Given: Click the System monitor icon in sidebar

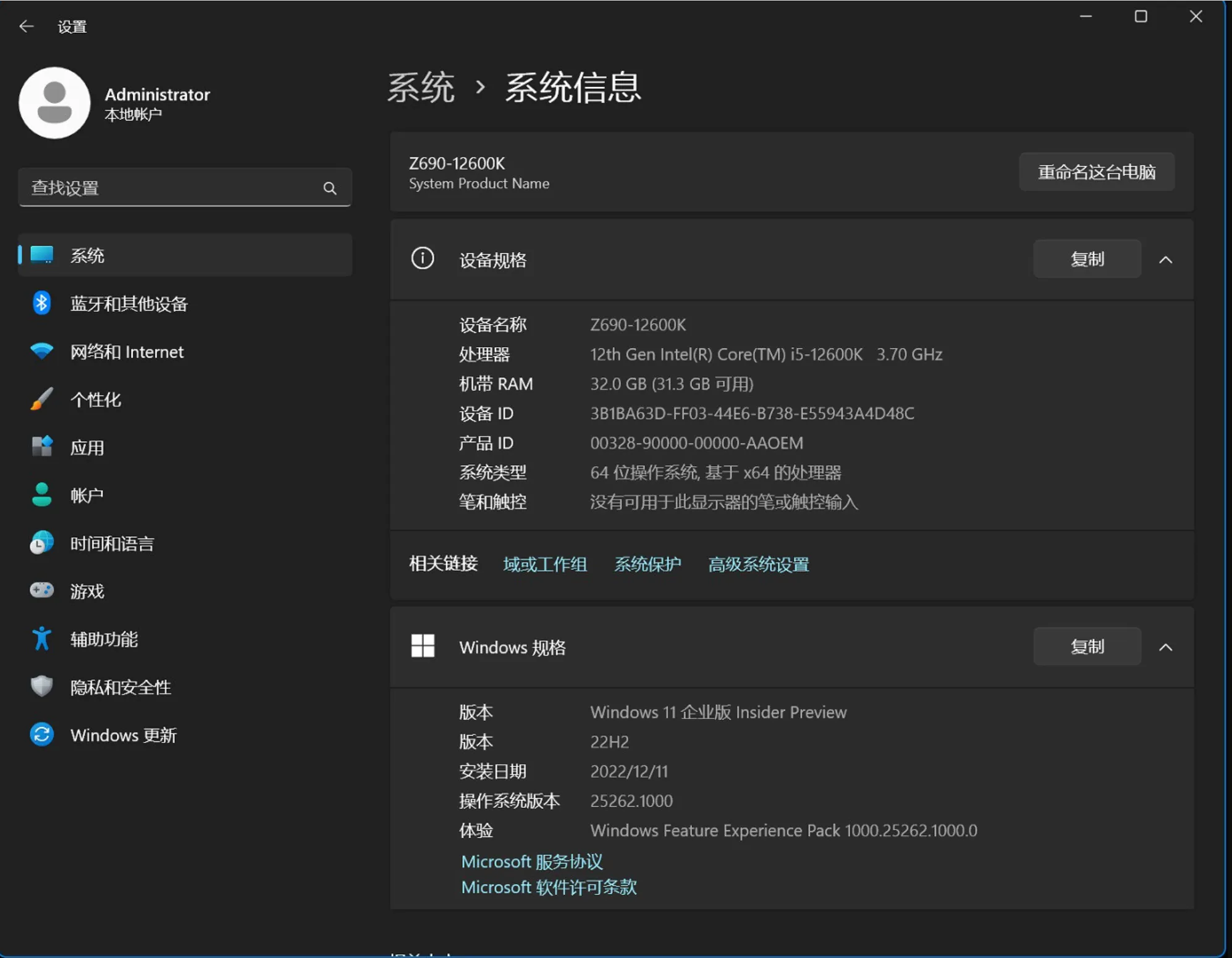Looking at the screenshot, I should coord(42,255).
